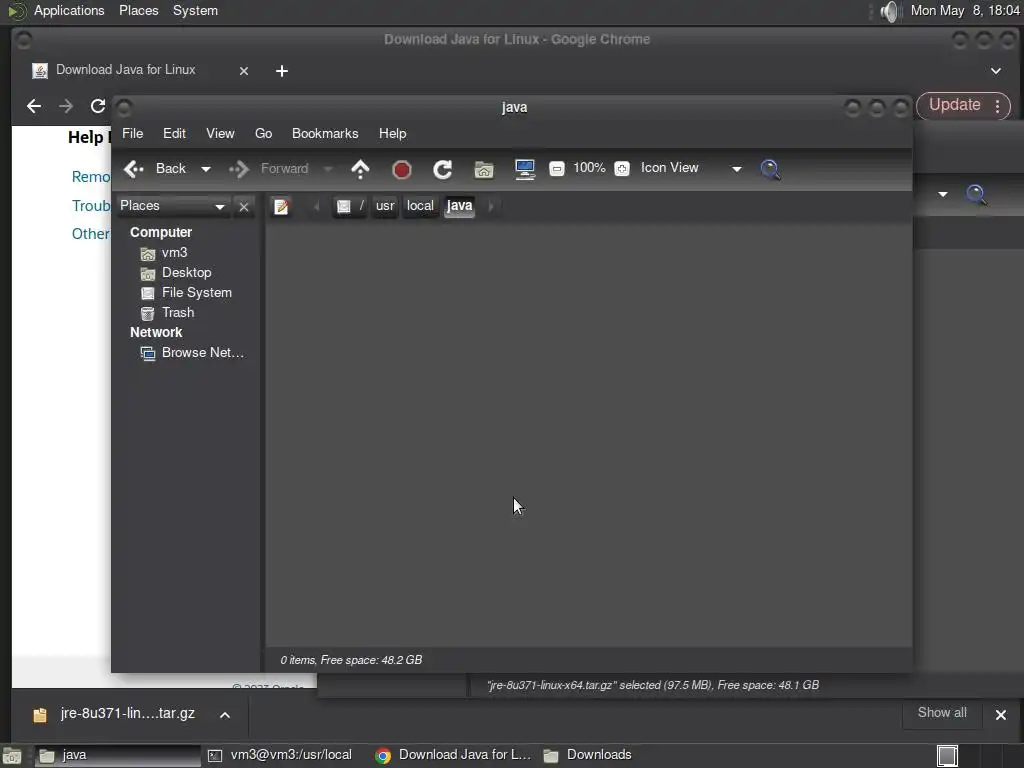The image size is (1024, 768).
Task: Open the Back history dropdown arrow
Action: tap(206, 169)
